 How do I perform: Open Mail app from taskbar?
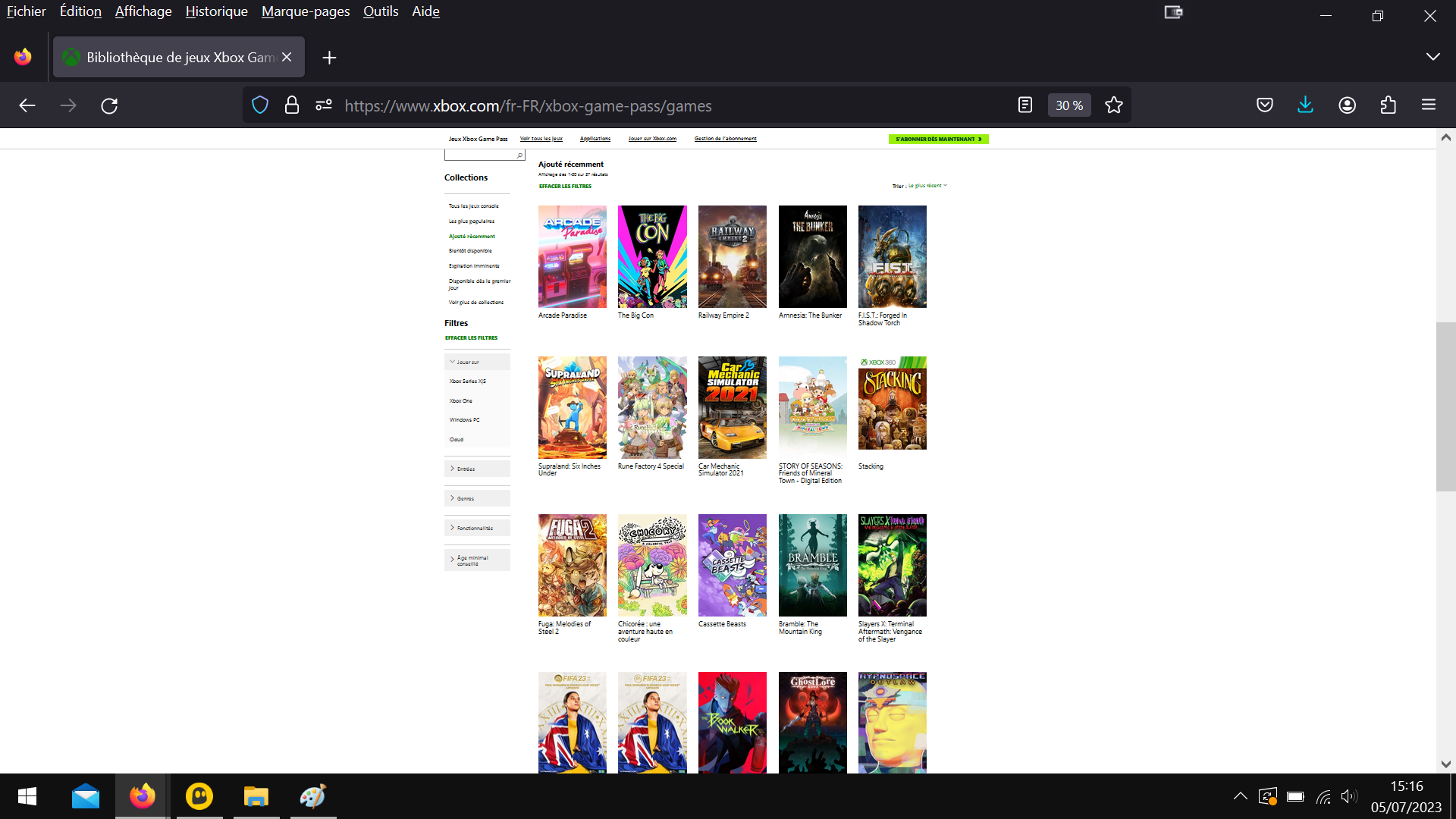pos(86,796)
